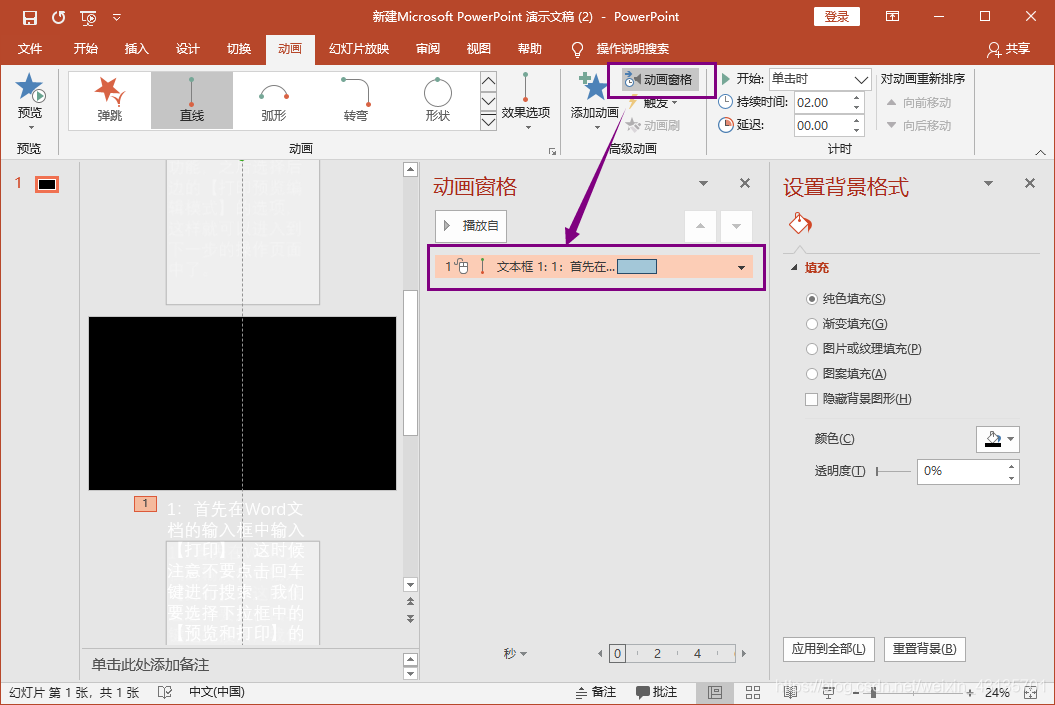Close the 设置背景格式 pane

point(1029,183)
